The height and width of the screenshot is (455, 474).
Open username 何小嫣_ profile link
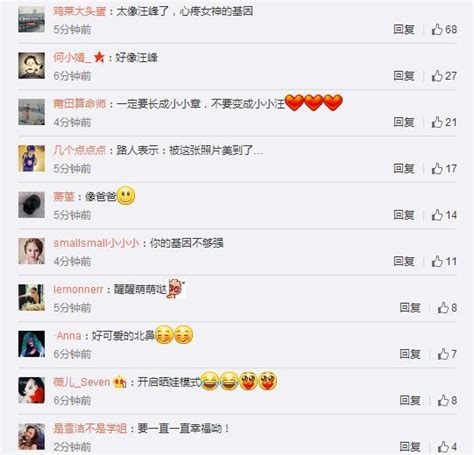click(x=72, y=57)
